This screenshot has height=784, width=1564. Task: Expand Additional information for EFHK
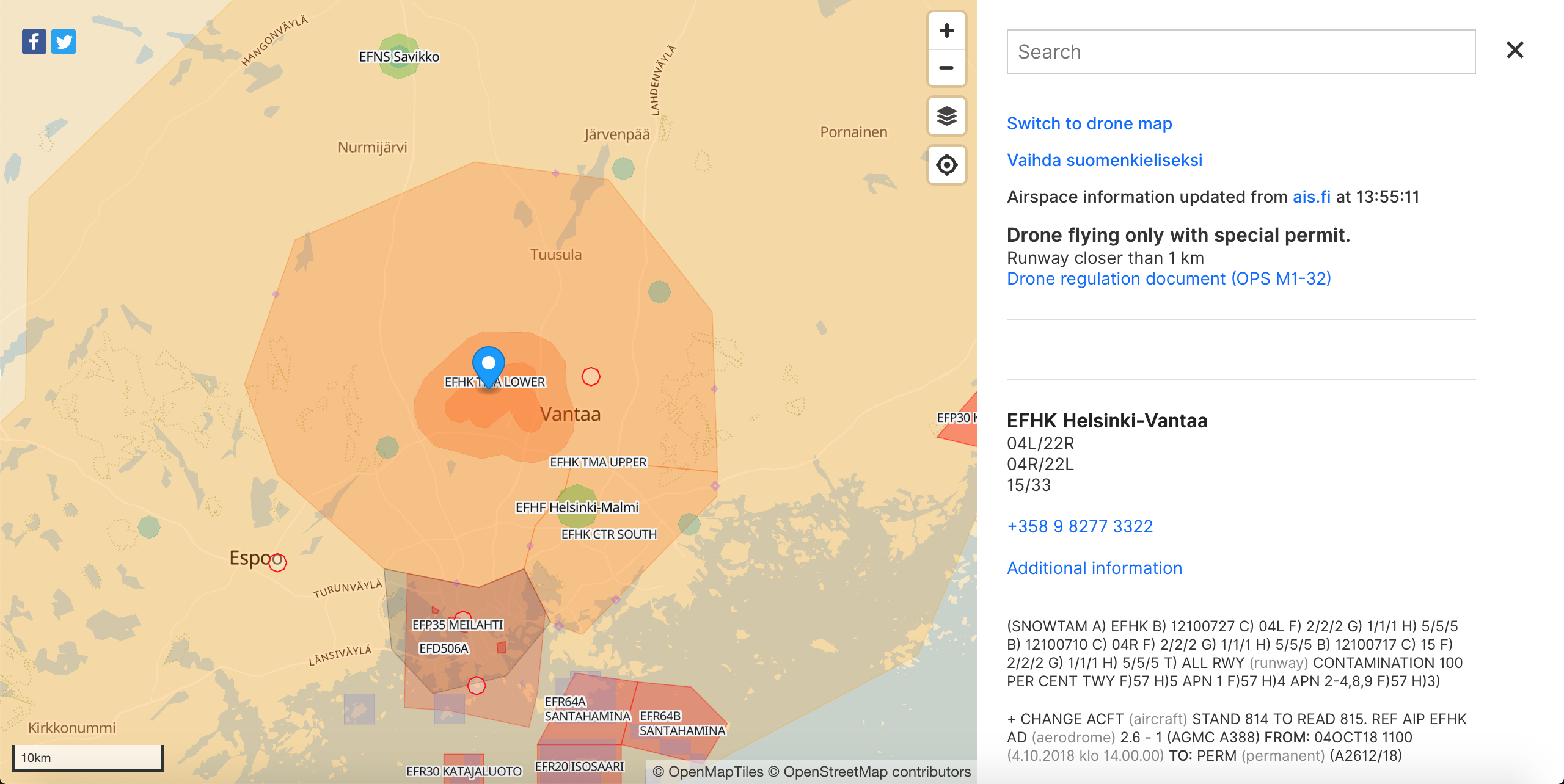(x=1095, y=568)
